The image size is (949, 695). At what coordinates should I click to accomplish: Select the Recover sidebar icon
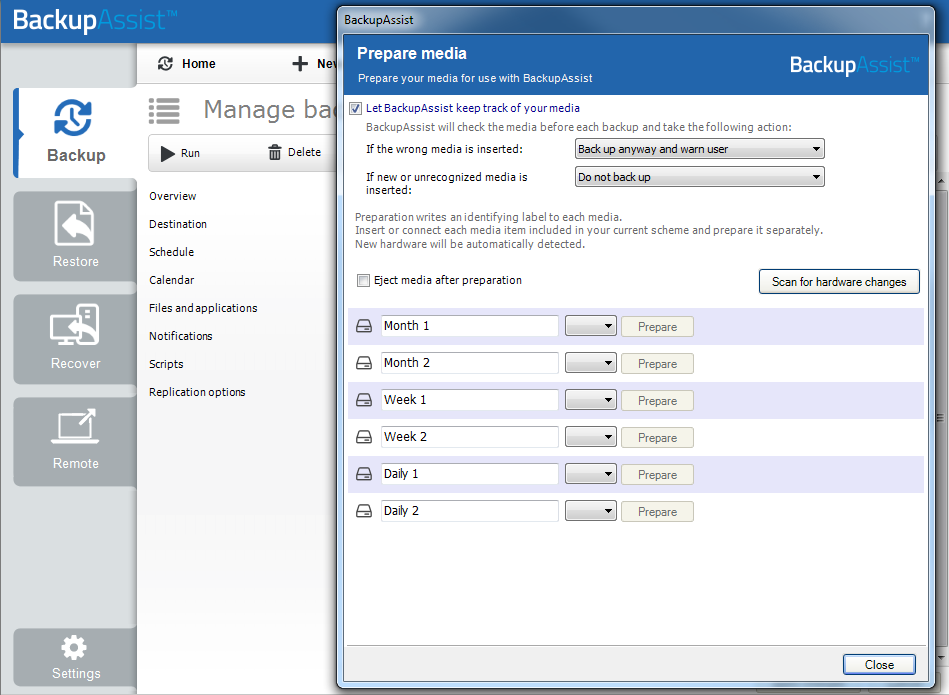point(75,326)
